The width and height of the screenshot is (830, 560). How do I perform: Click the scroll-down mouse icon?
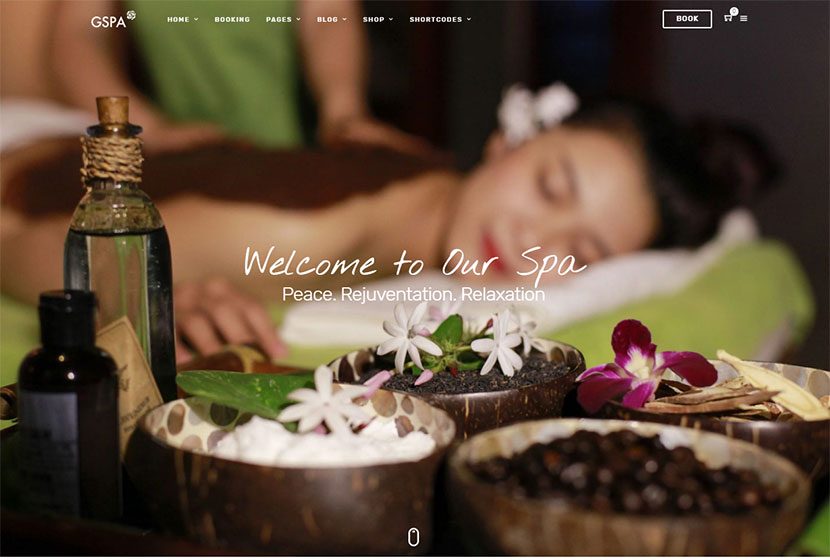click(x=413, y=537)
